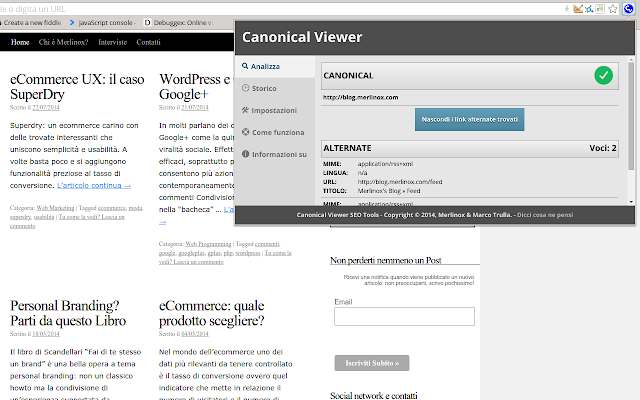This screenshot has width=640, height=400.
Task: Click the info icon beside Informazioni su
Action: (245, 154)
